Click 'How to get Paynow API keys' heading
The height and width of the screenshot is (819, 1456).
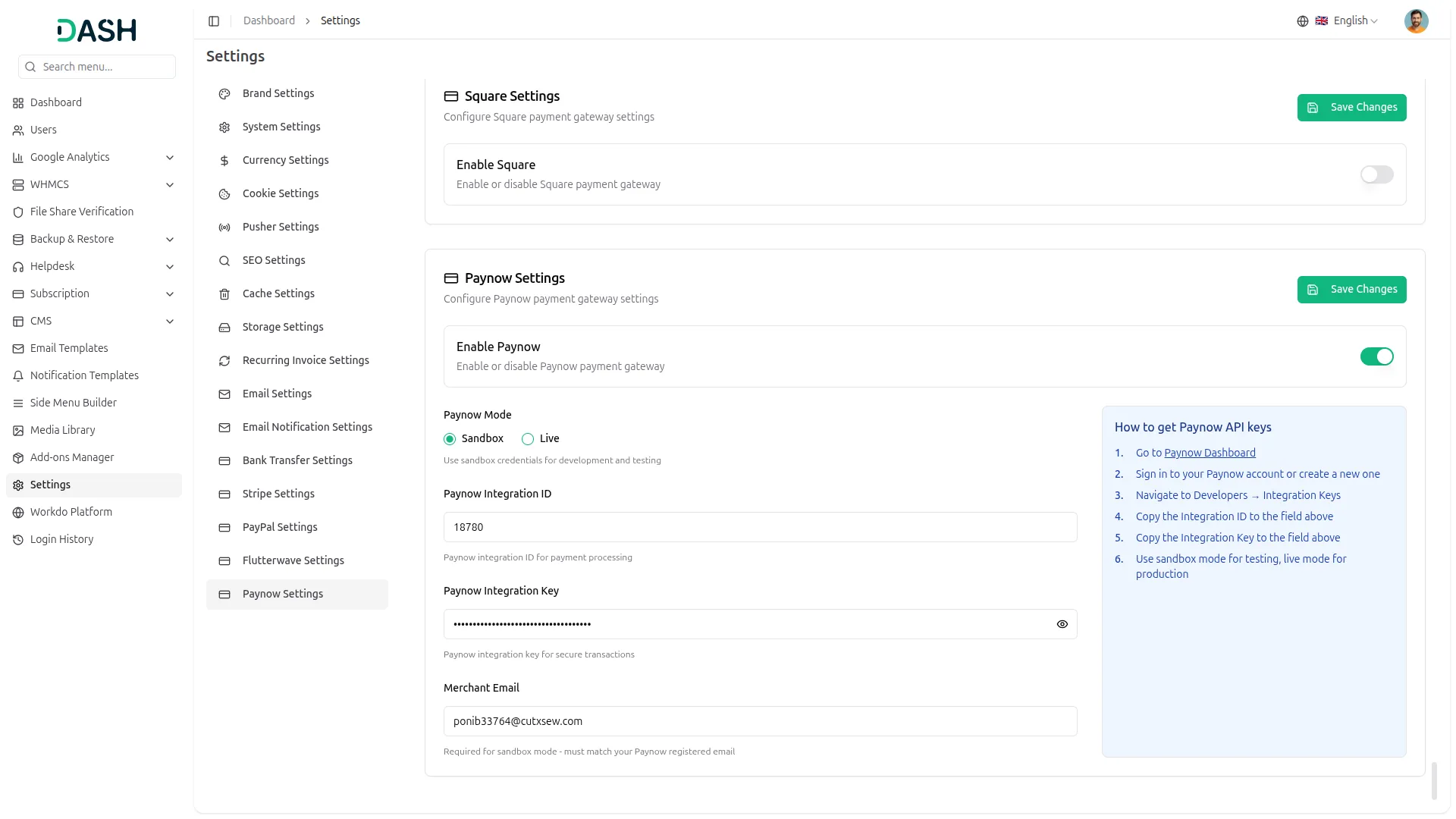tap(1193, 427)
